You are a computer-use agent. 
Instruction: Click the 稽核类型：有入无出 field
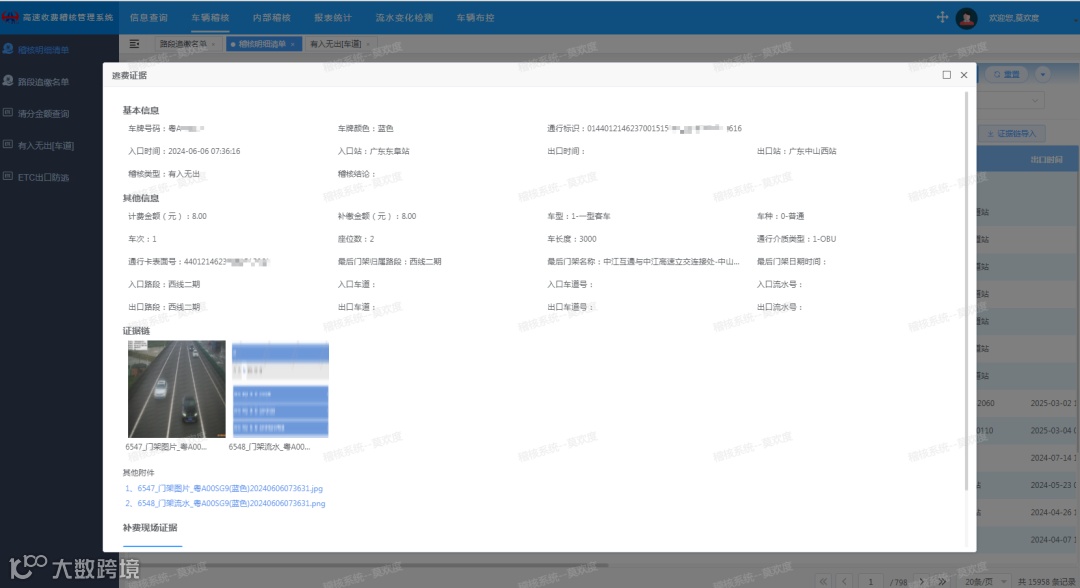point(164,174)
